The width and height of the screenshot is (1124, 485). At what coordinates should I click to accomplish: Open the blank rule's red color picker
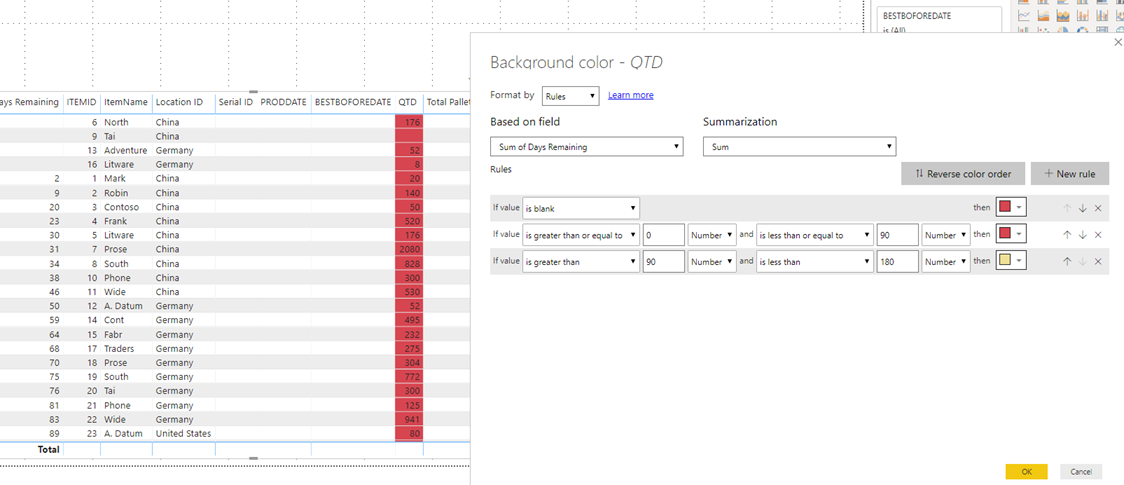click(1011, 208)
